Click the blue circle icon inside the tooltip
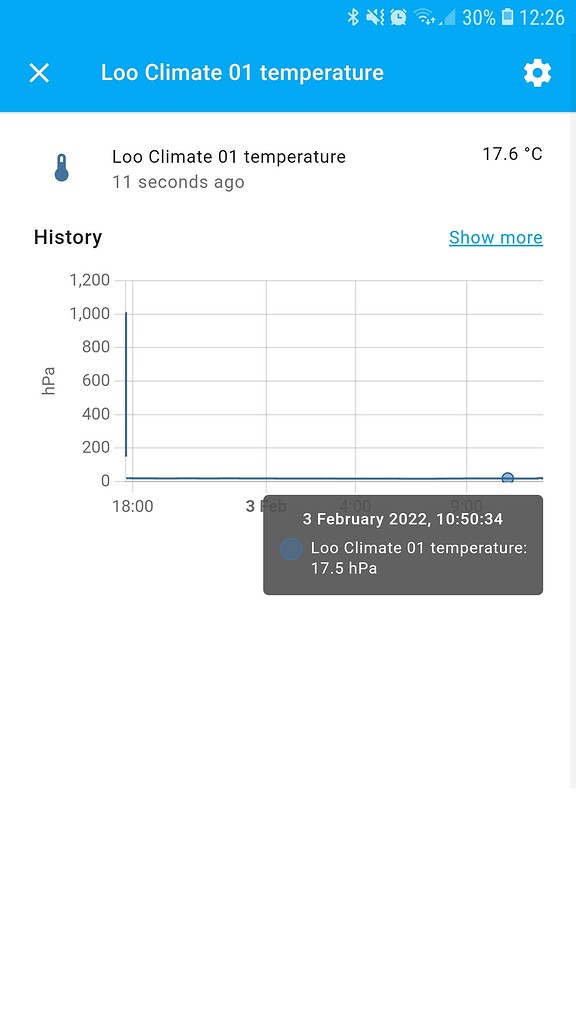The height and width of the screenshot is (1024, 576). pos(291,549)
